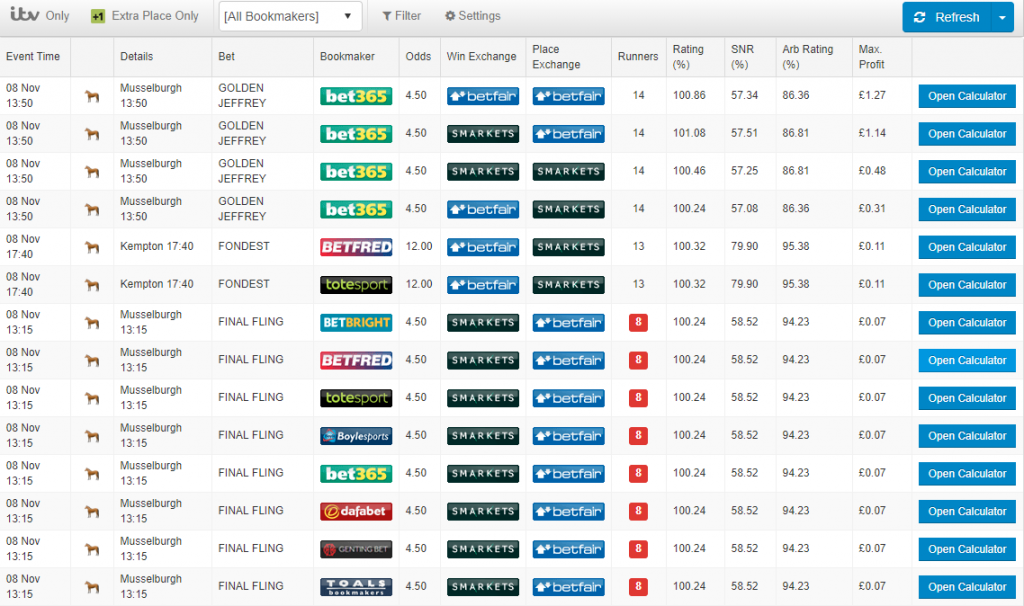Open Calculator for the top GOLDEN JEFFREY bet
1024x606 pixels.
[966, 95]
